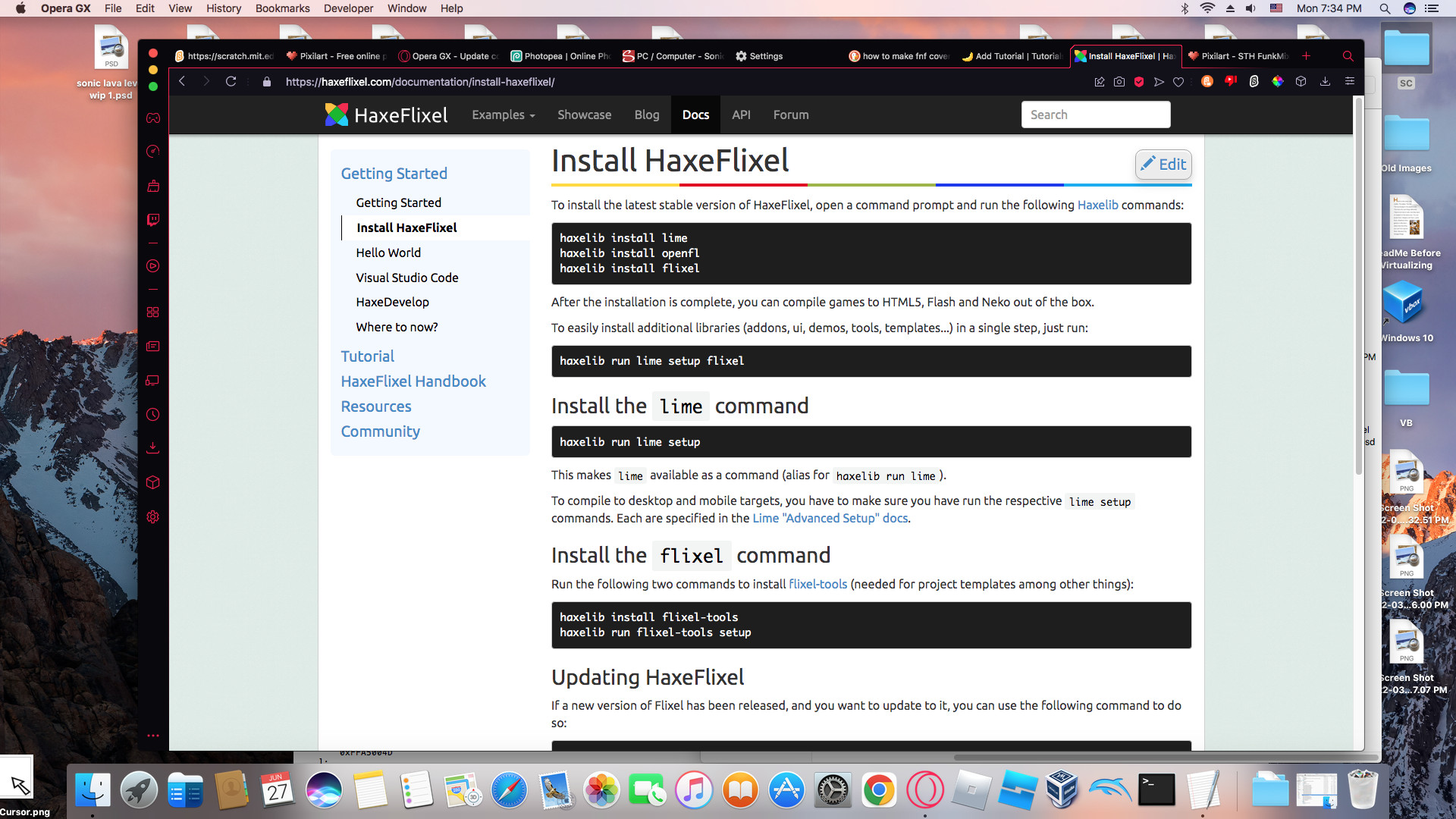Open GX Cleaner broom icon in sidebar
Screen dimensions: 1456x819
(x=152, y=186)
